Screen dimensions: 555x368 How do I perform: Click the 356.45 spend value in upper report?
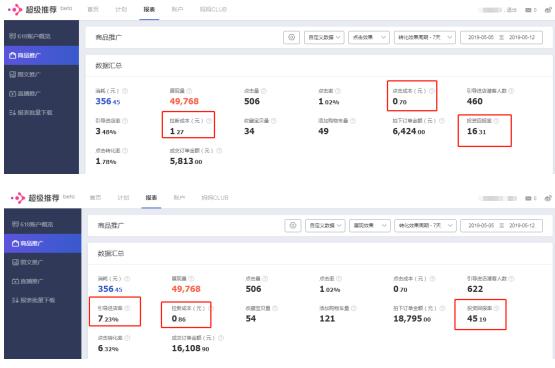pos(108,101)
